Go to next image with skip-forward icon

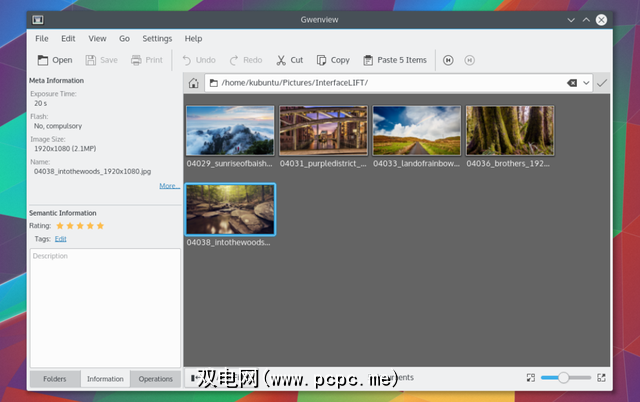(449, 60)
